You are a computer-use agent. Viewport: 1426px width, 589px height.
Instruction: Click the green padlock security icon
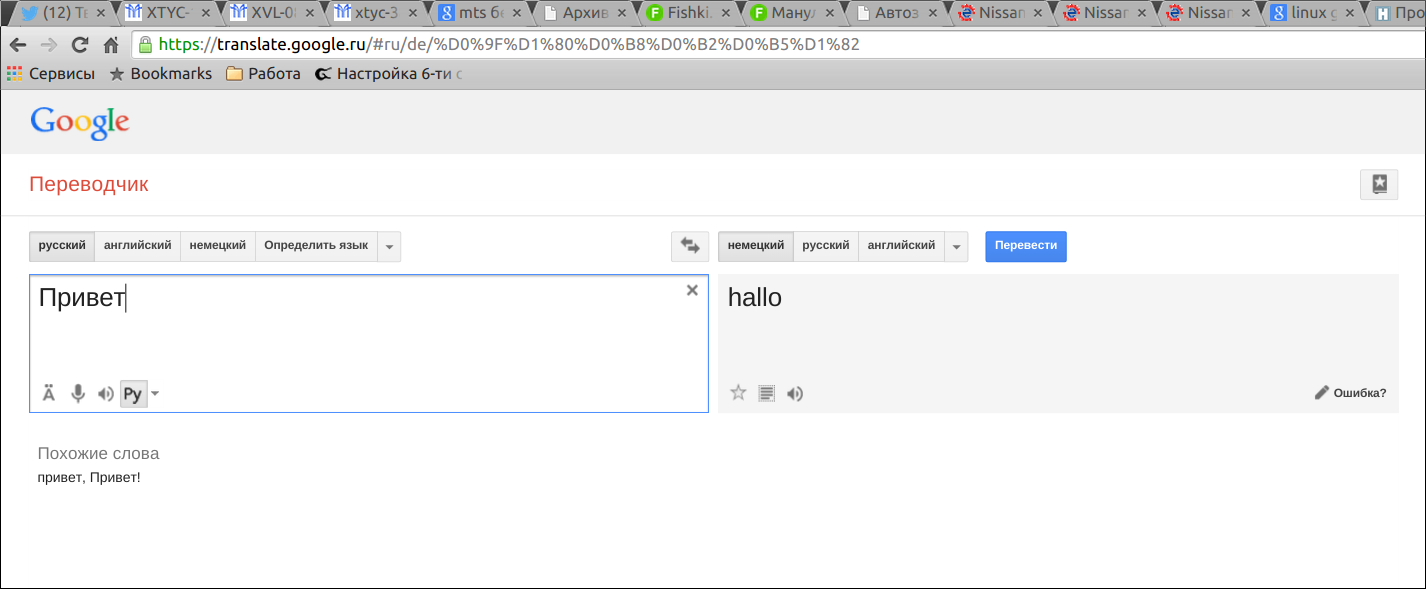coord(145,45)
